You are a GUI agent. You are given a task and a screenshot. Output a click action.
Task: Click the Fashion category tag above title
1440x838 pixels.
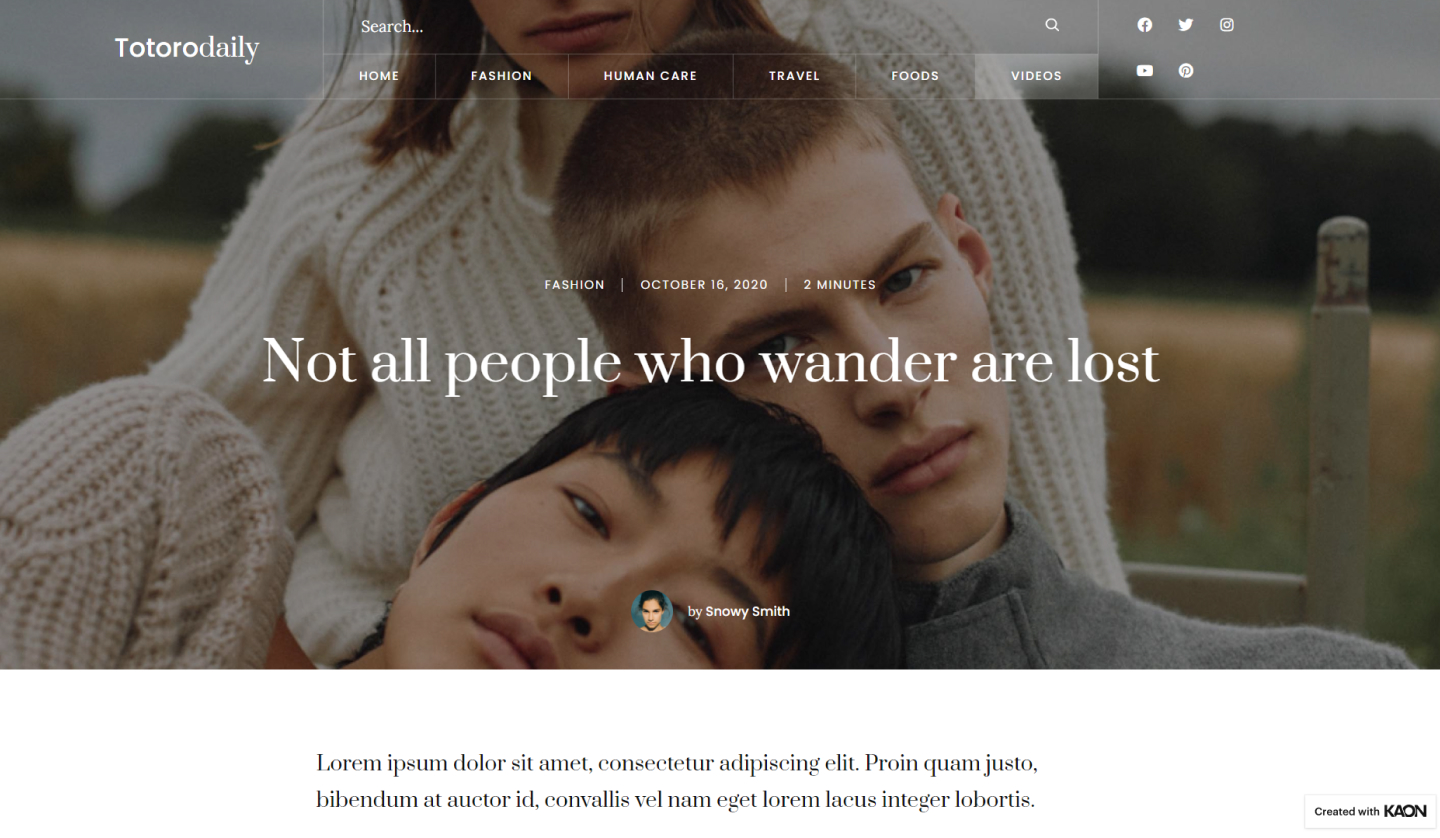574,285
